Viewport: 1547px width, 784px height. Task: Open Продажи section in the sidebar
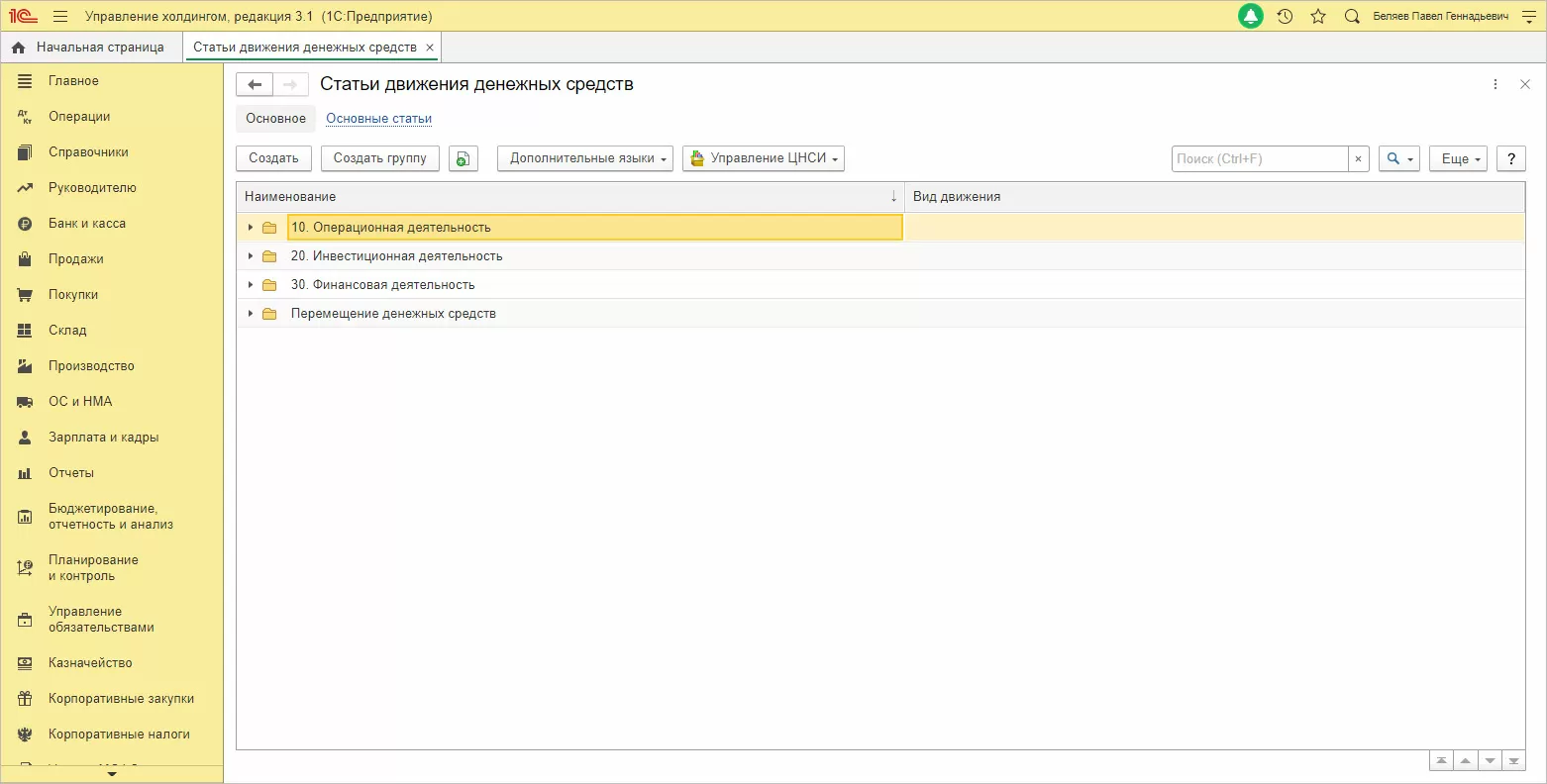[76, 259]
